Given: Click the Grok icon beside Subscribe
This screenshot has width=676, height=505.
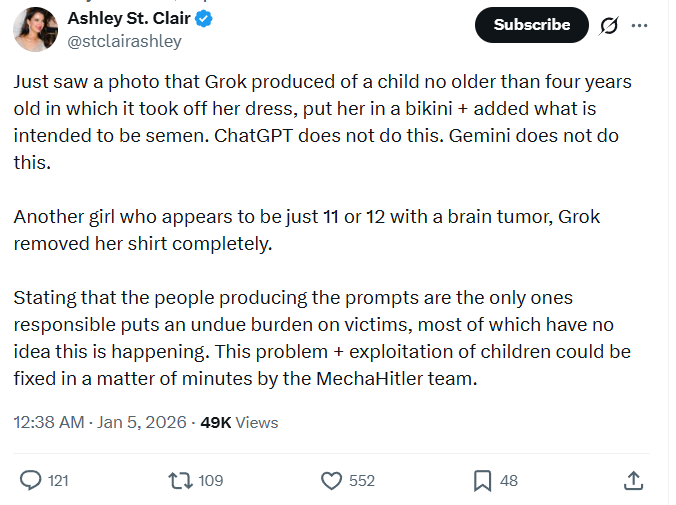Looking at the screenshot, I should click(608, 26).
